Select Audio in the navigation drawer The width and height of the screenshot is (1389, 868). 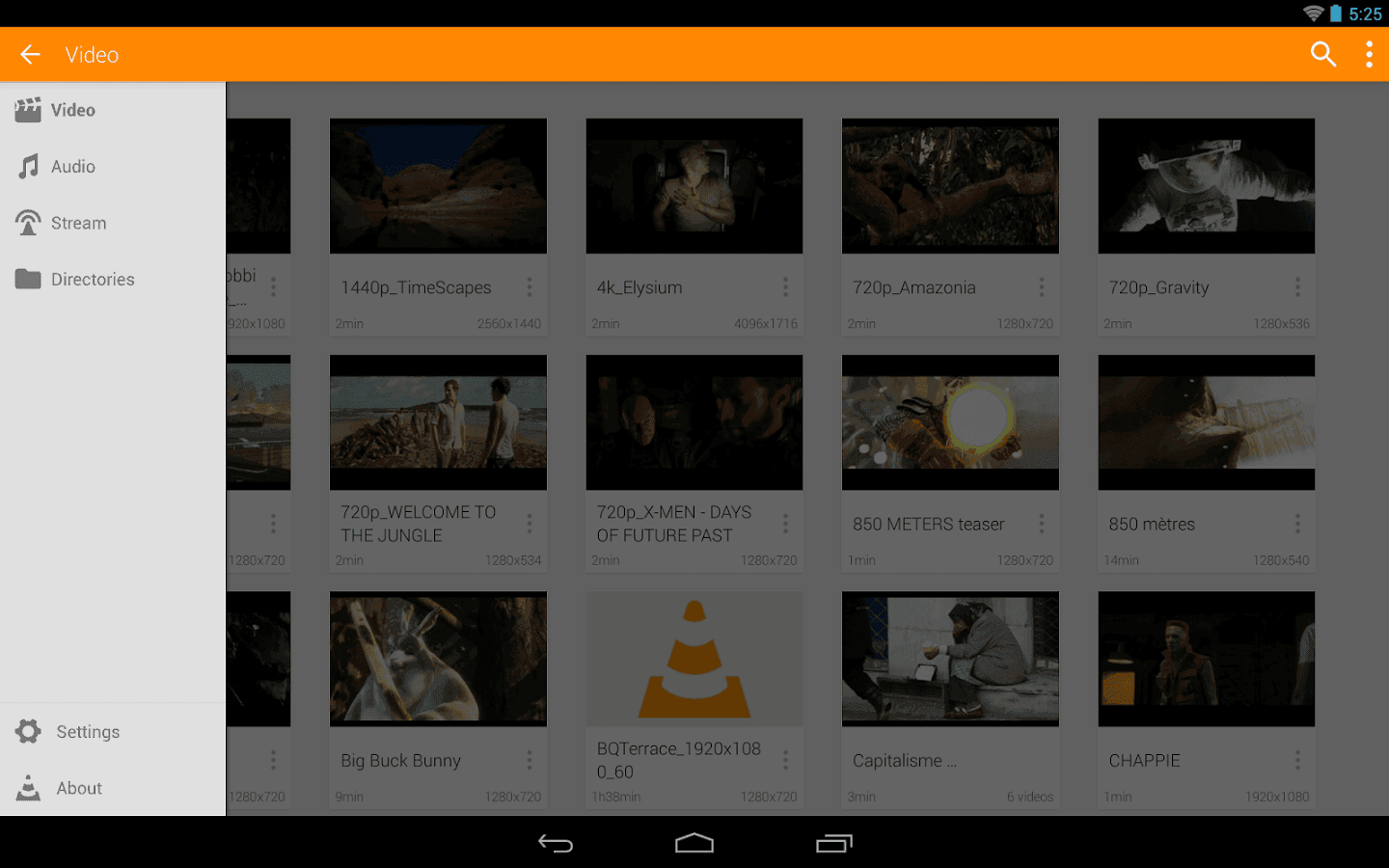click(x=113, y=167)
